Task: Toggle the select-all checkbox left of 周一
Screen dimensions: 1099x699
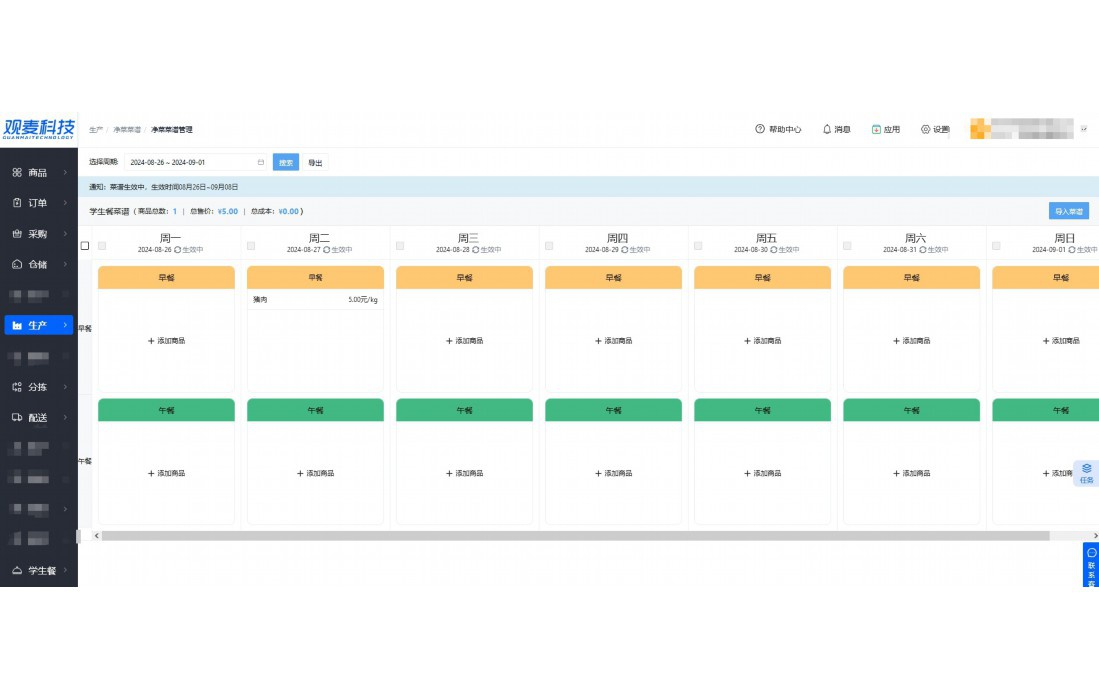Action: (85, 245)
